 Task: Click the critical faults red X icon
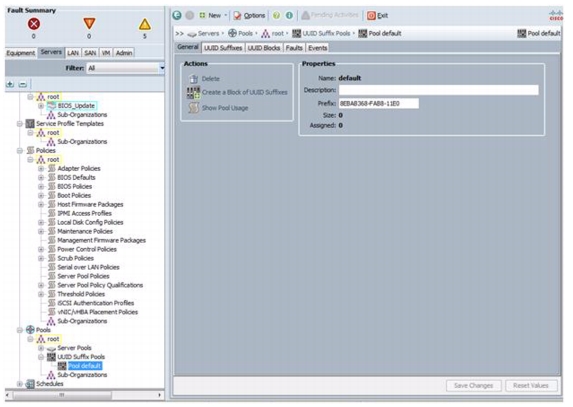coord(34,24)
